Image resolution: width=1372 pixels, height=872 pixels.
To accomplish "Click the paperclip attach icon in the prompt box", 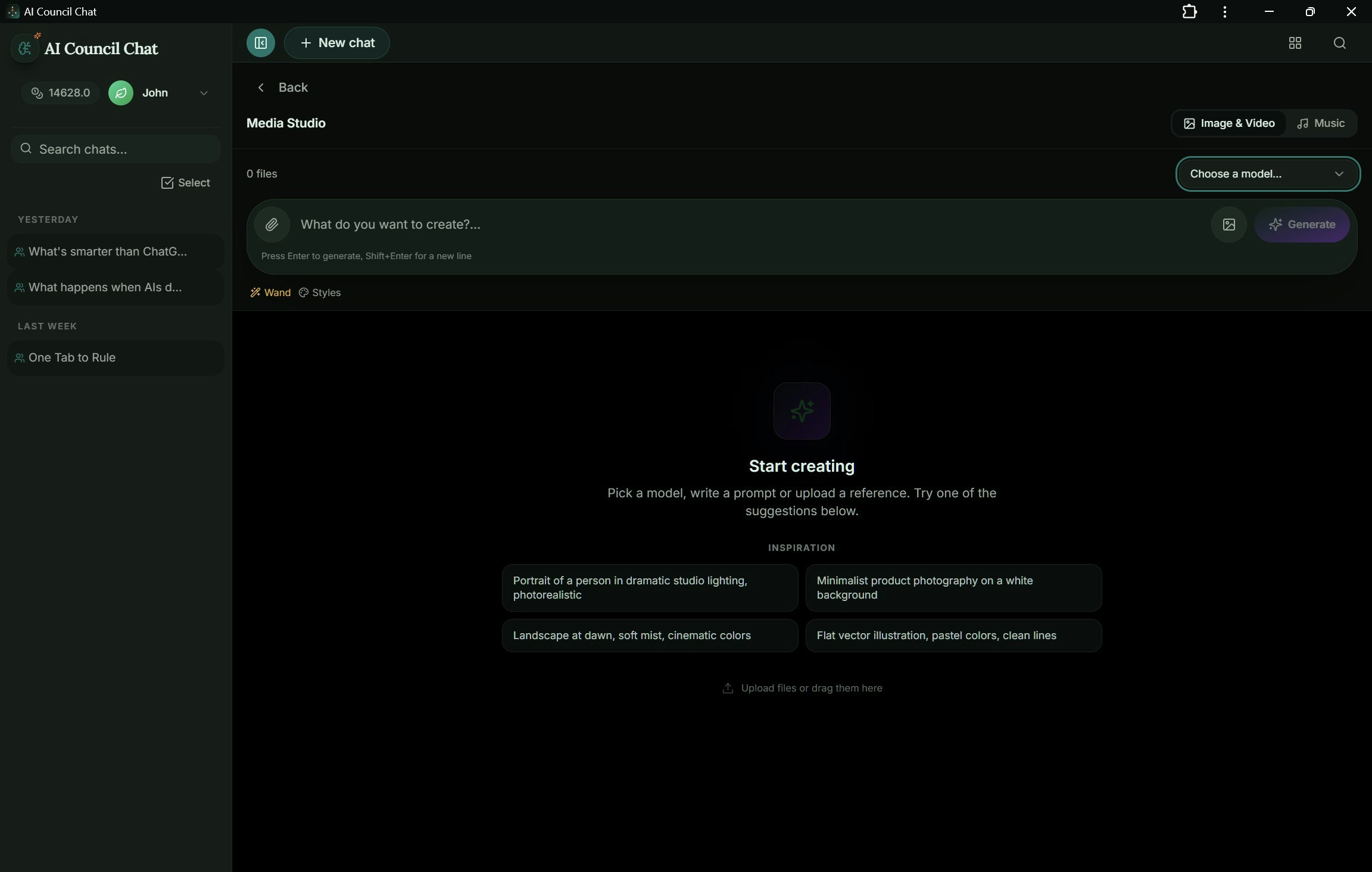I will [272, 225].
